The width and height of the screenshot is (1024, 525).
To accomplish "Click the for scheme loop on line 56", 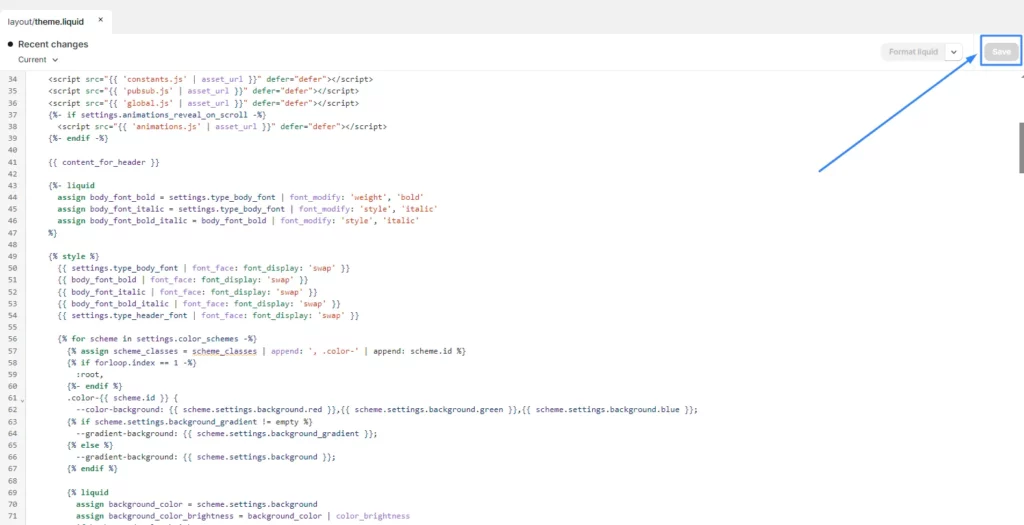I will pyautogui.click(x=157, y=339).
